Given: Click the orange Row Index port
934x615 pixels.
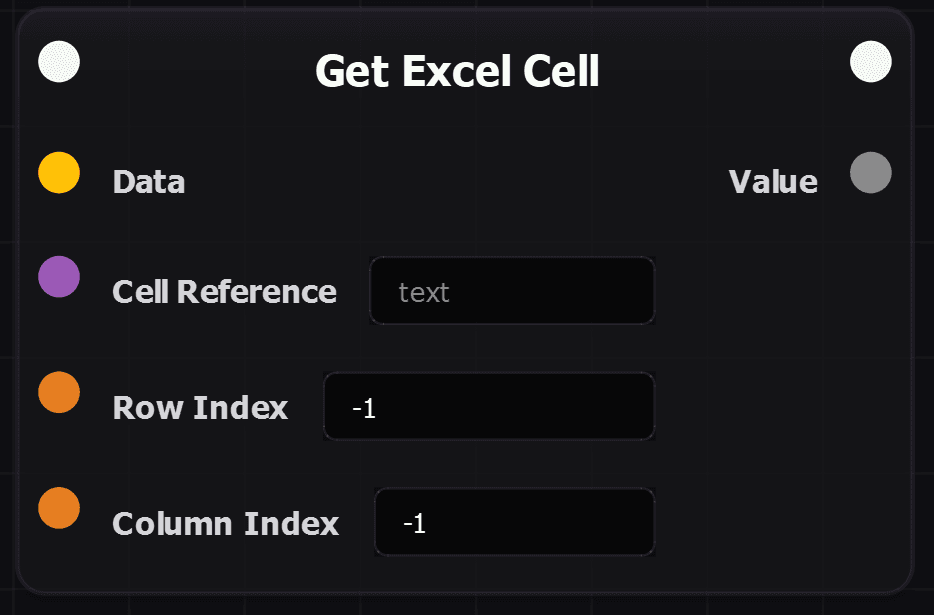Looking at the screenshot, I should (x=58, y=392).
